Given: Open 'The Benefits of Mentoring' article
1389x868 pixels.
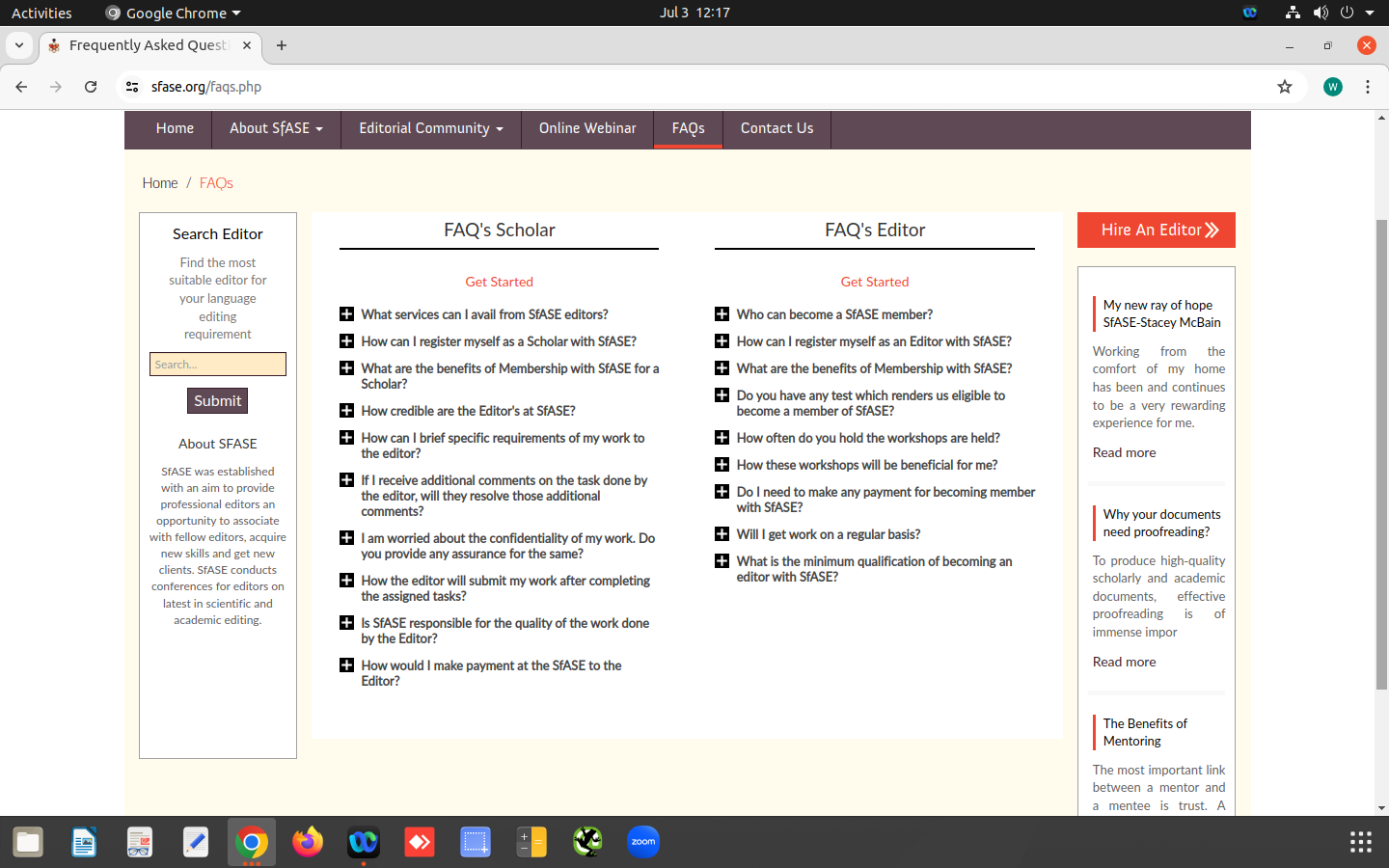Looking at the screenshot, I should click(x=1145, y=732).
